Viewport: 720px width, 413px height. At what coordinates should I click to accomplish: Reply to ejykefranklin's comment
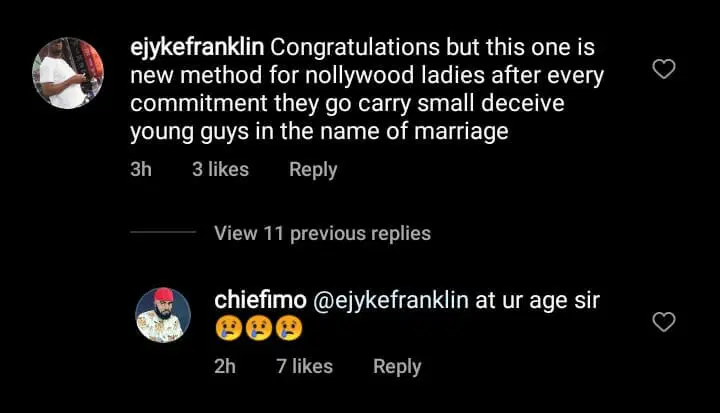click(x=313, y=169)
